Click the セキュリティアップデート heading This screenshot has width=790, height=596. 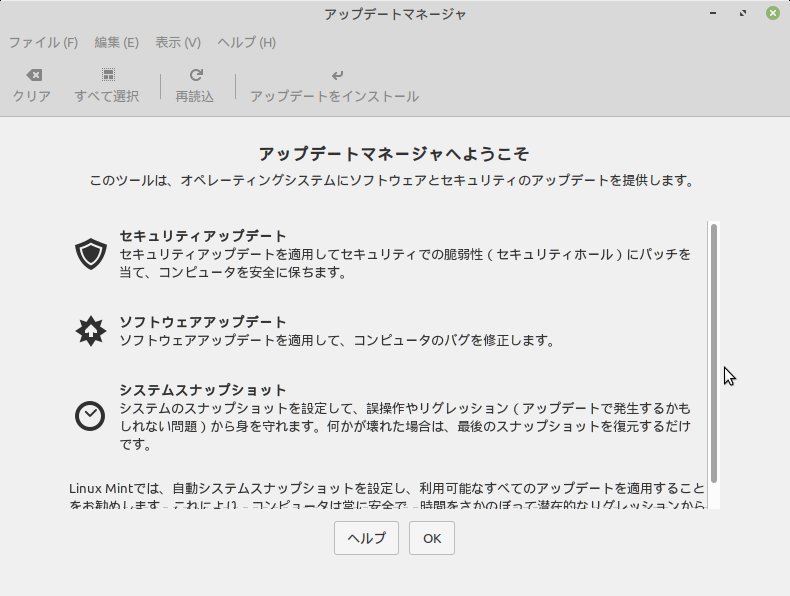point(203,236)
